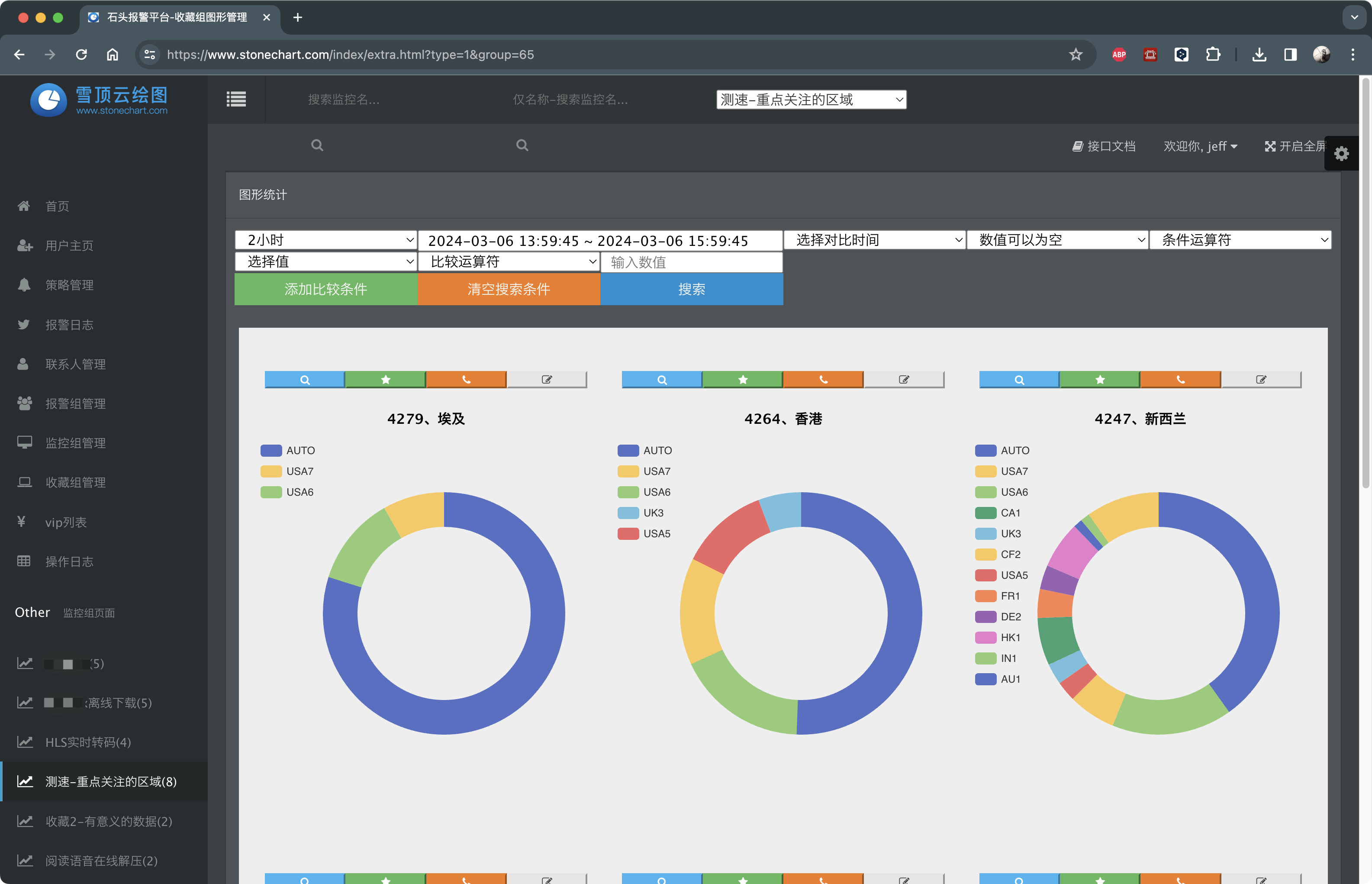Viewport: 1372px width, 884px height.
Task: Bookmark this page with star icon
Action: [1076, 55]
